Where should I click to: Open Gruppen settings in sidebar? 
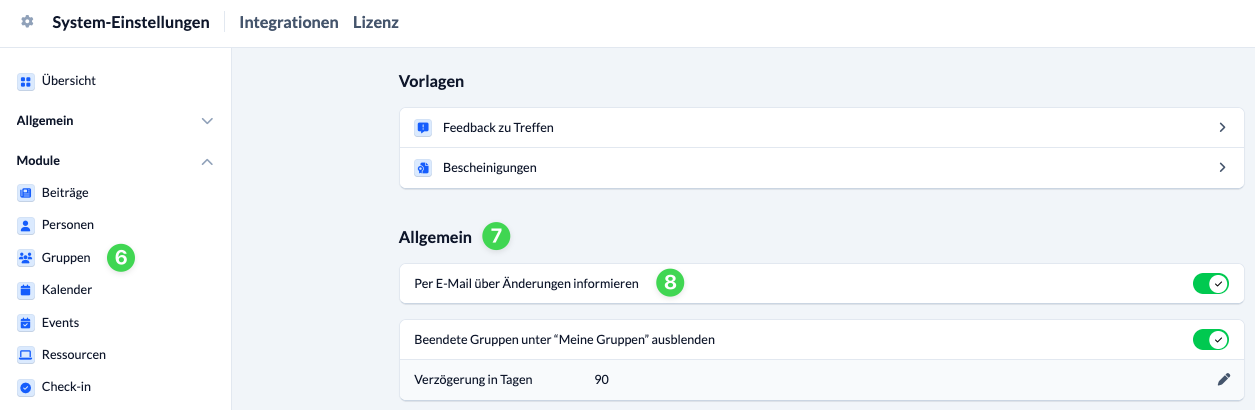point(66,258)
